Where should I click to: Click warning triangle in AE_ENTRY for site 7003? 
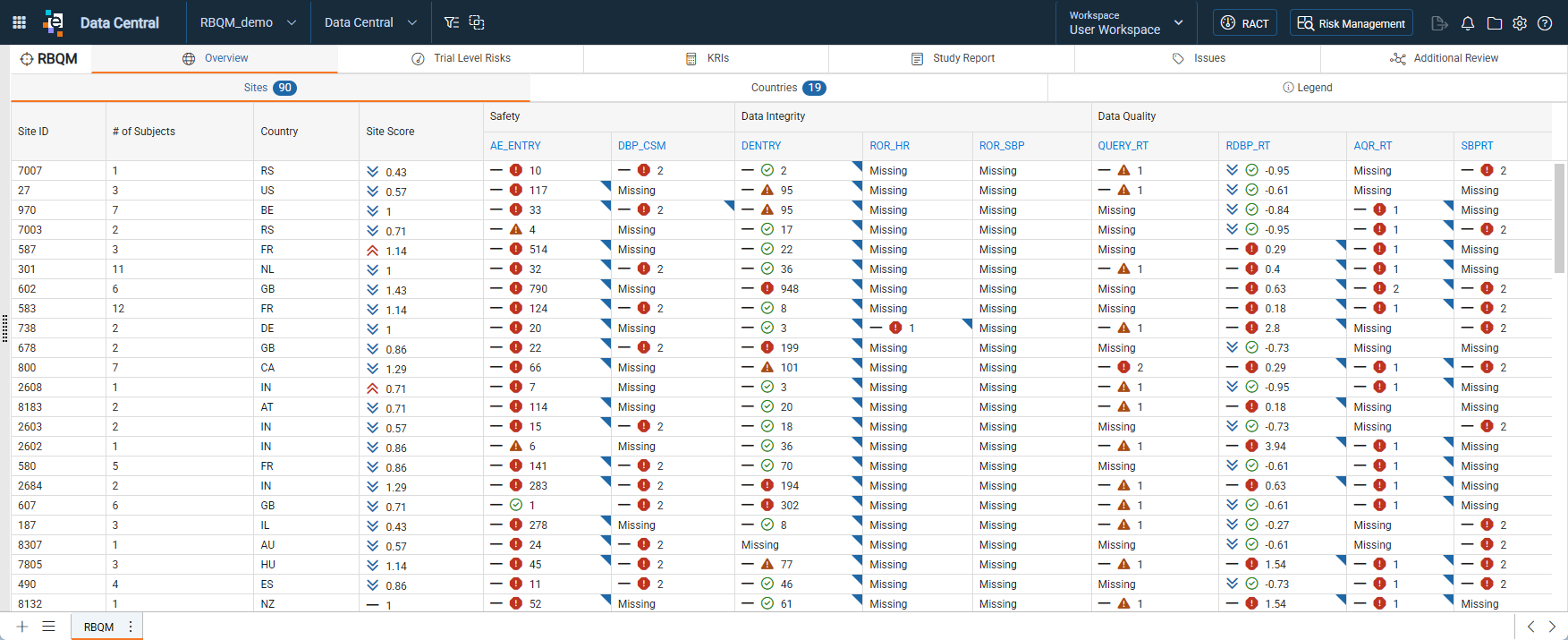[516, 229]
